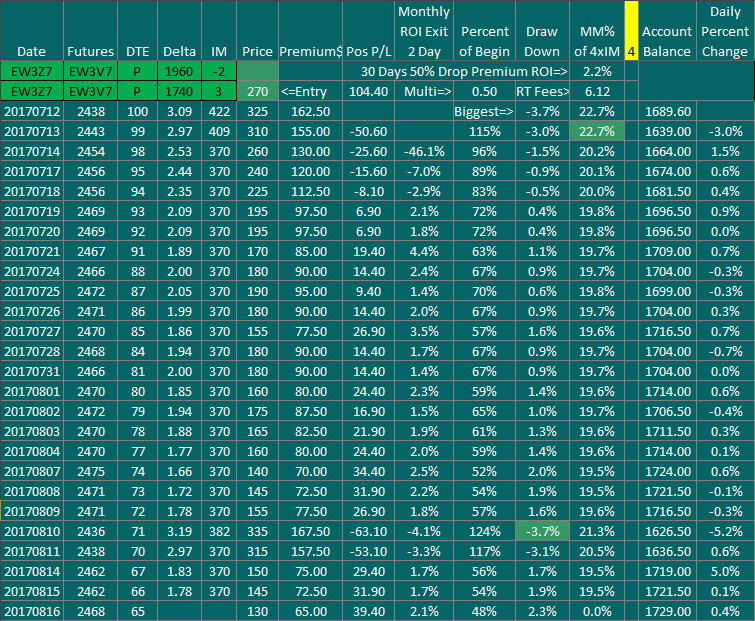
Task: Click highlighted -3.7% drawdown in 20170810 row
Action: click(542, 531)
